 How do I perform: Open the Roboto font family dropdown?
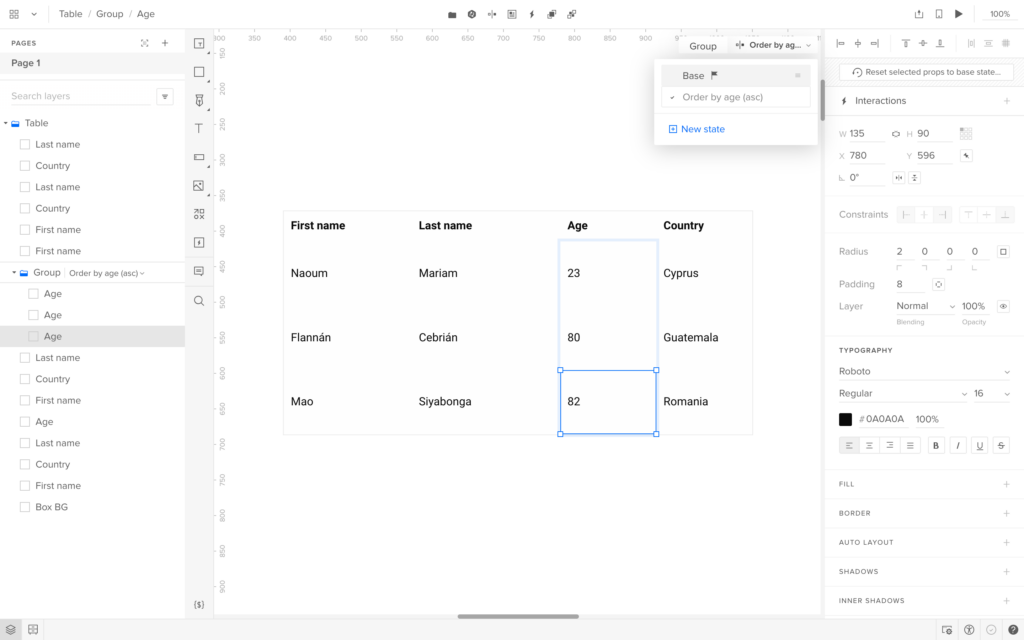[922, 371]
